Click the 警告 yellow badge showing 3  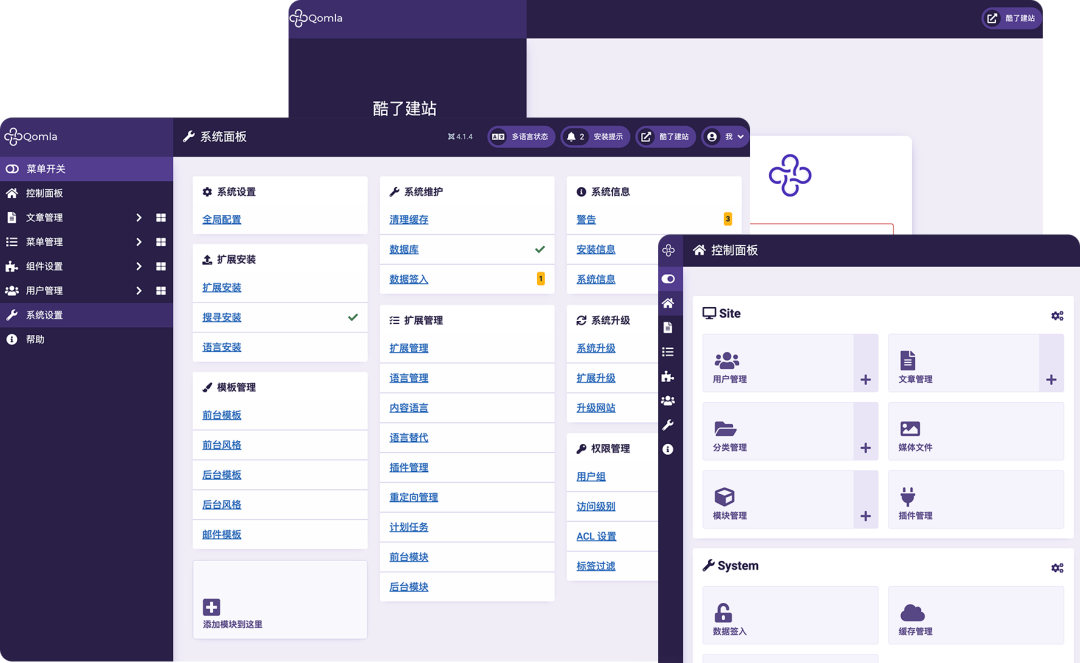(727, 219)
